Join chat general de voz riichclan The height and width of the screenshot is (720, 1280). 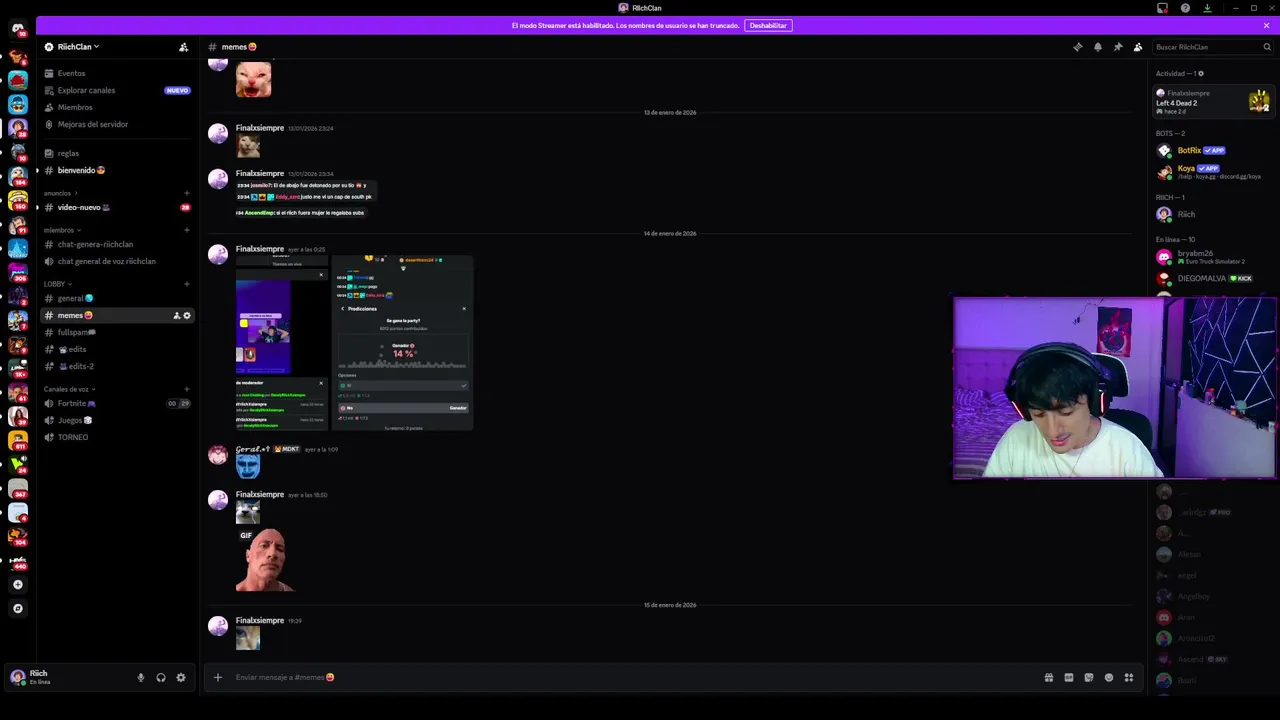coord(106,261)
